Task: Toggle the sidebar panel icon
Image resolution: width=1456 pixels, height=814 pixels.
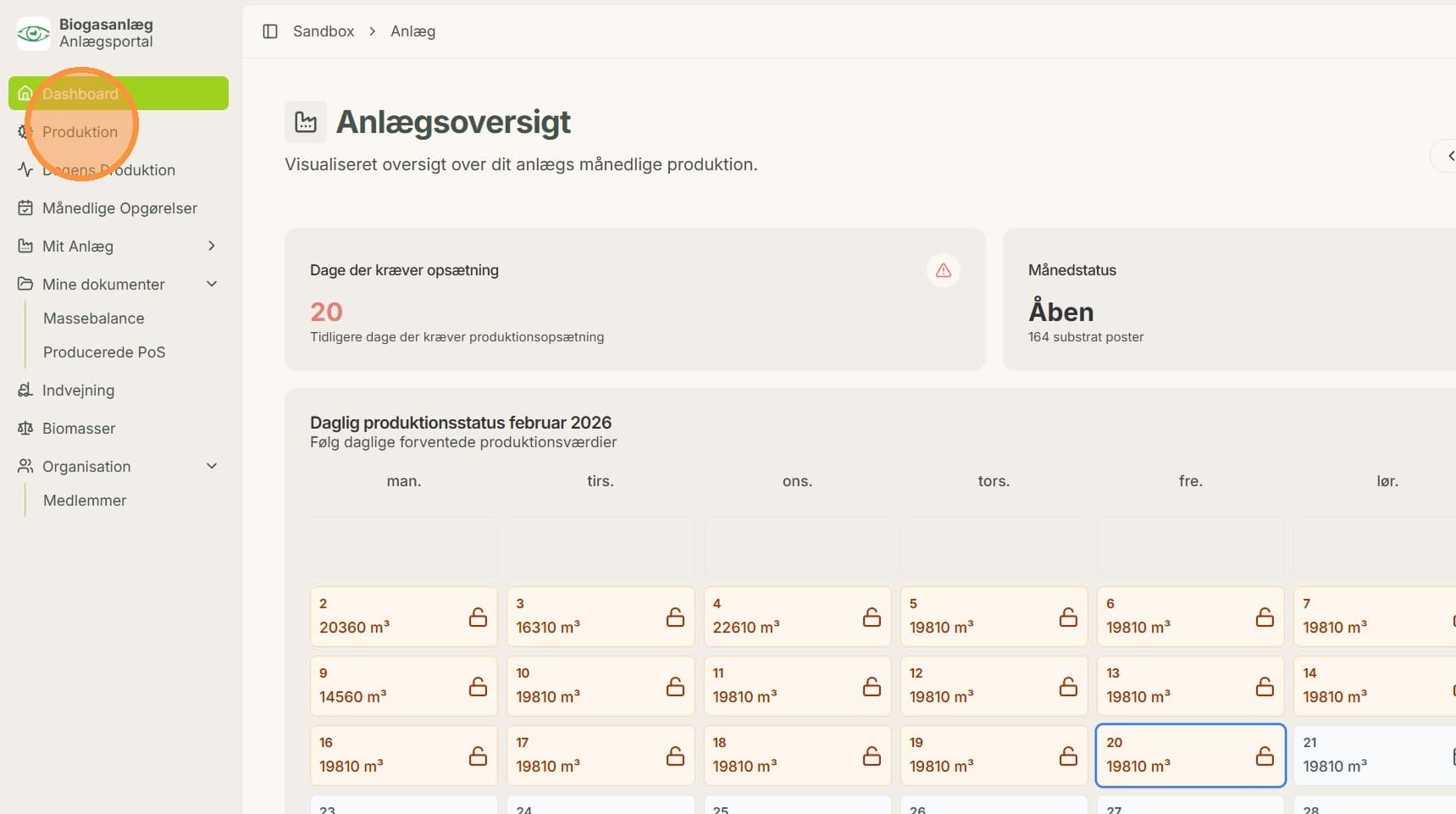Action: tap(270, 31)
